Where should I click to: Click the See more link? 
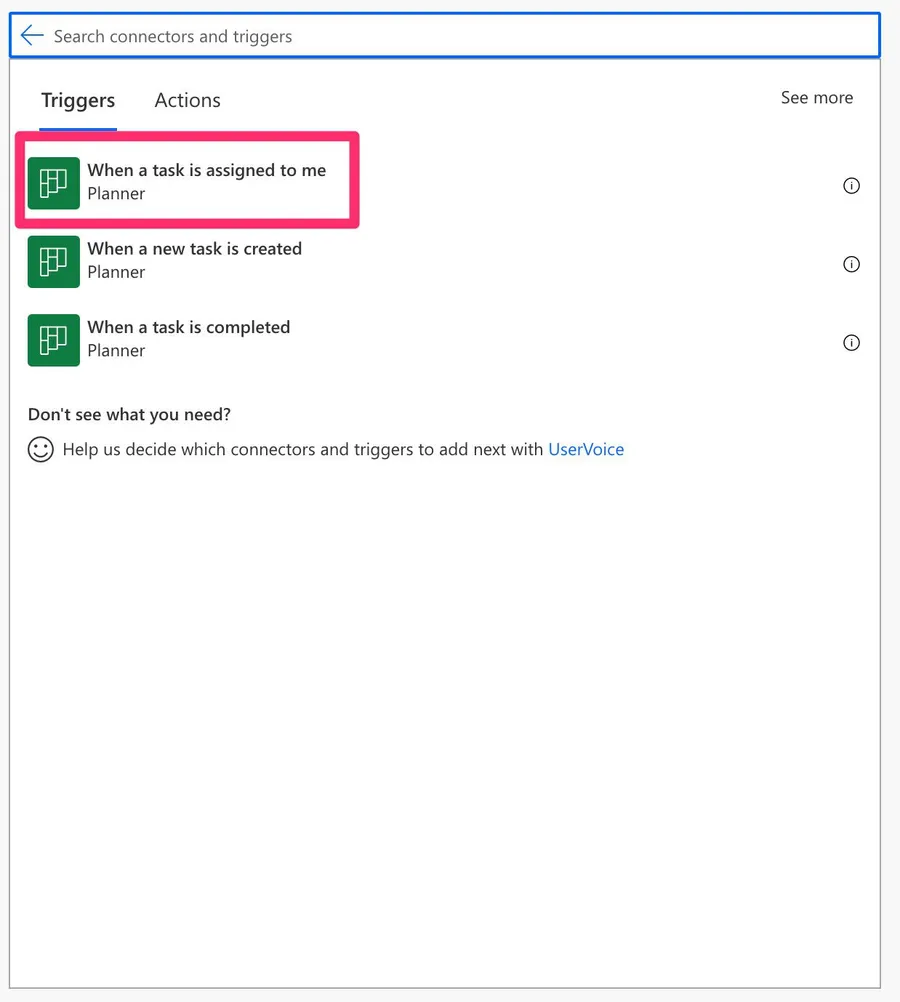tap(816, 98)
